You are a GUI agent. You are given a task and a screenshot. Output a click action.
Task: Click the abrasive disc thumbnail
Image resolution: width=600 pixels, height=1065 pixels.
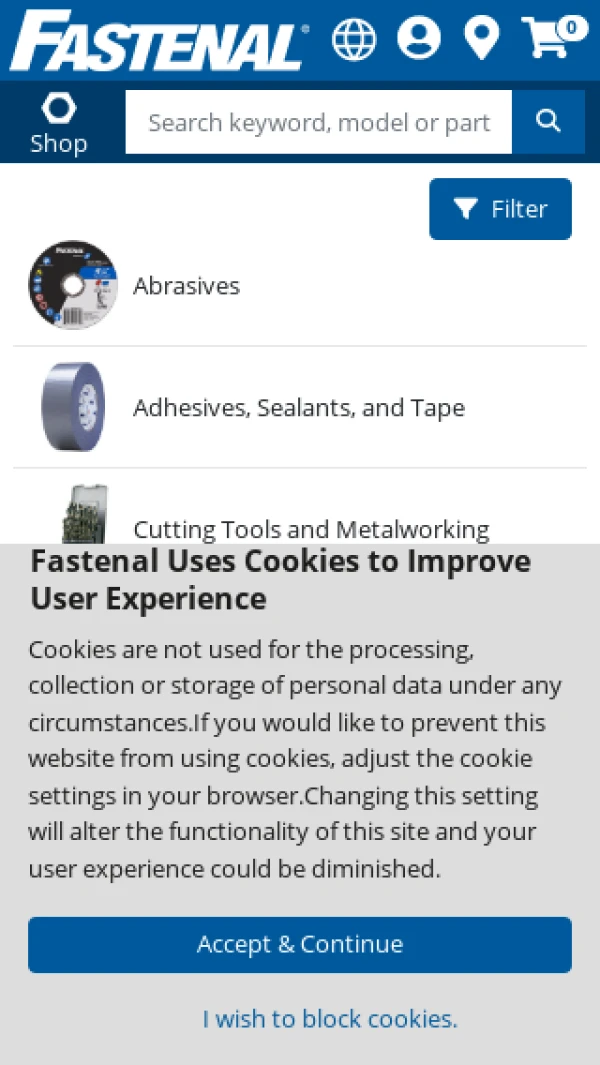73,285
